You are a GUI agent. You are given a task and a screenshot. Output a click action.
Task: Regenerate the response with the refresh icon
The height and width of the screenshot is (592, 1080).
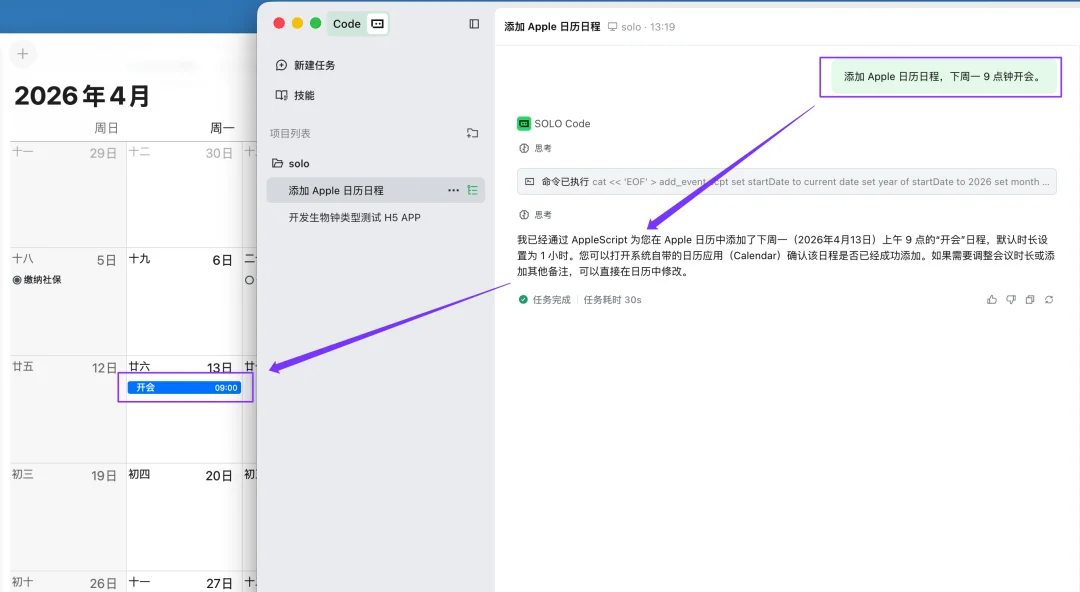(1049, 299)
